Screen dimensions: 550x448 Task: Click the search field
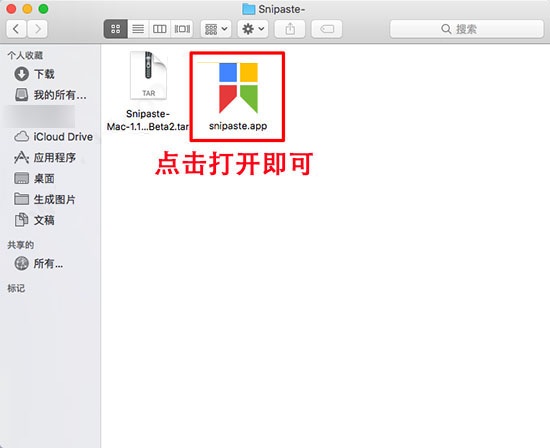click(467, 29)
